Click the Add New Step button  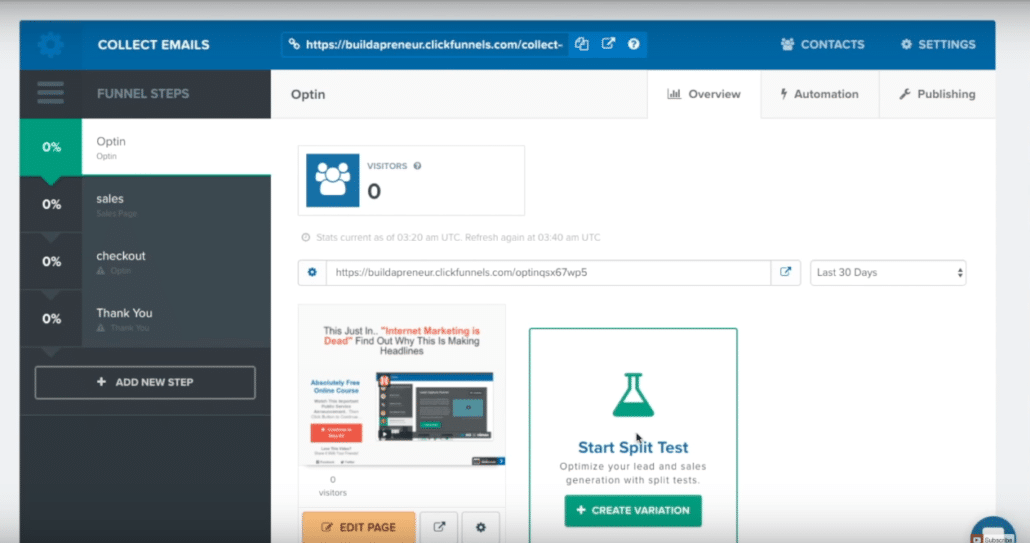[145, 382]
